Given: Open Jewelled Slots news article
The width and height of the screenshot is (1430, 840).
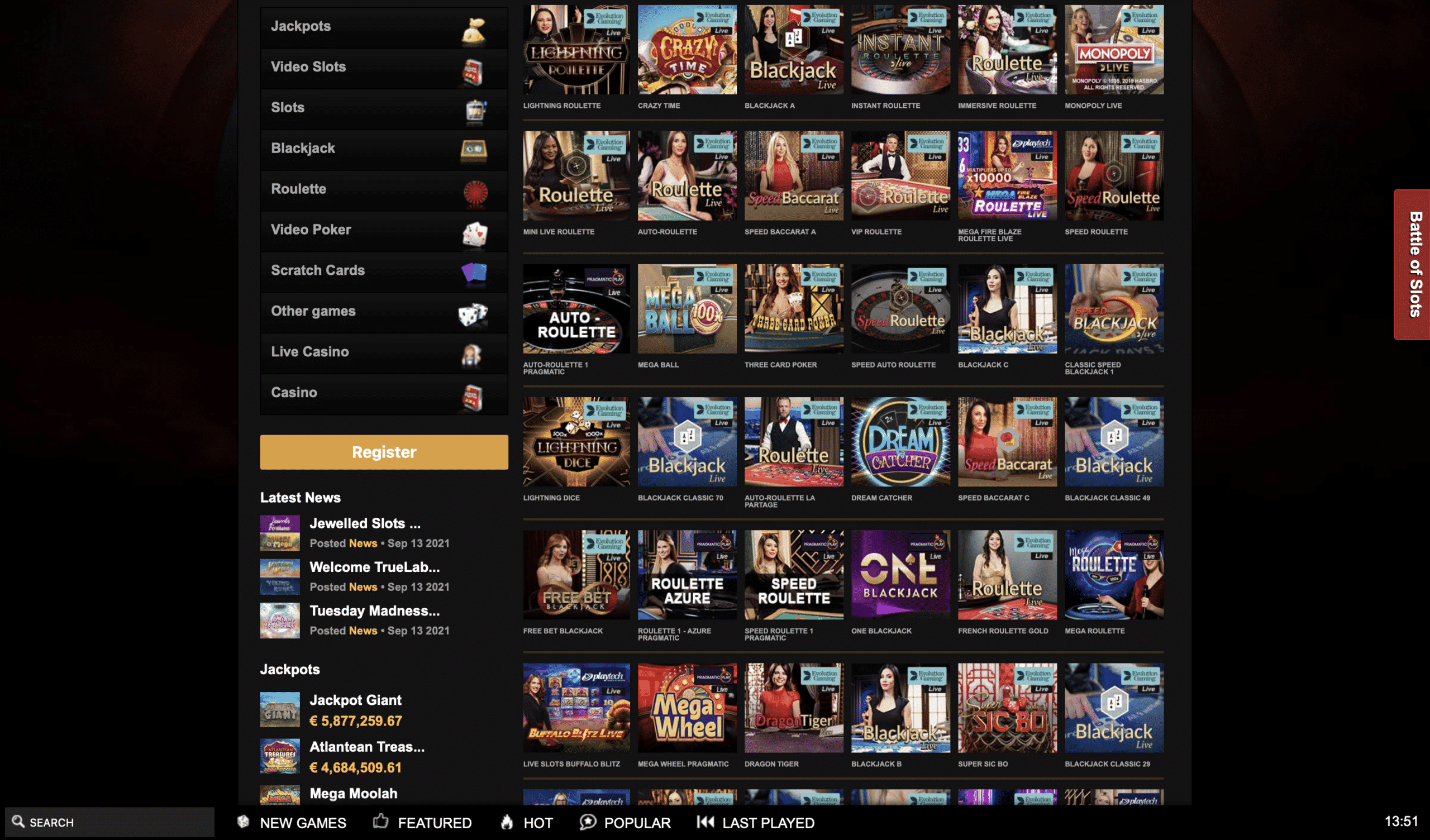Looking at the screenshot, I should point(365,523).
